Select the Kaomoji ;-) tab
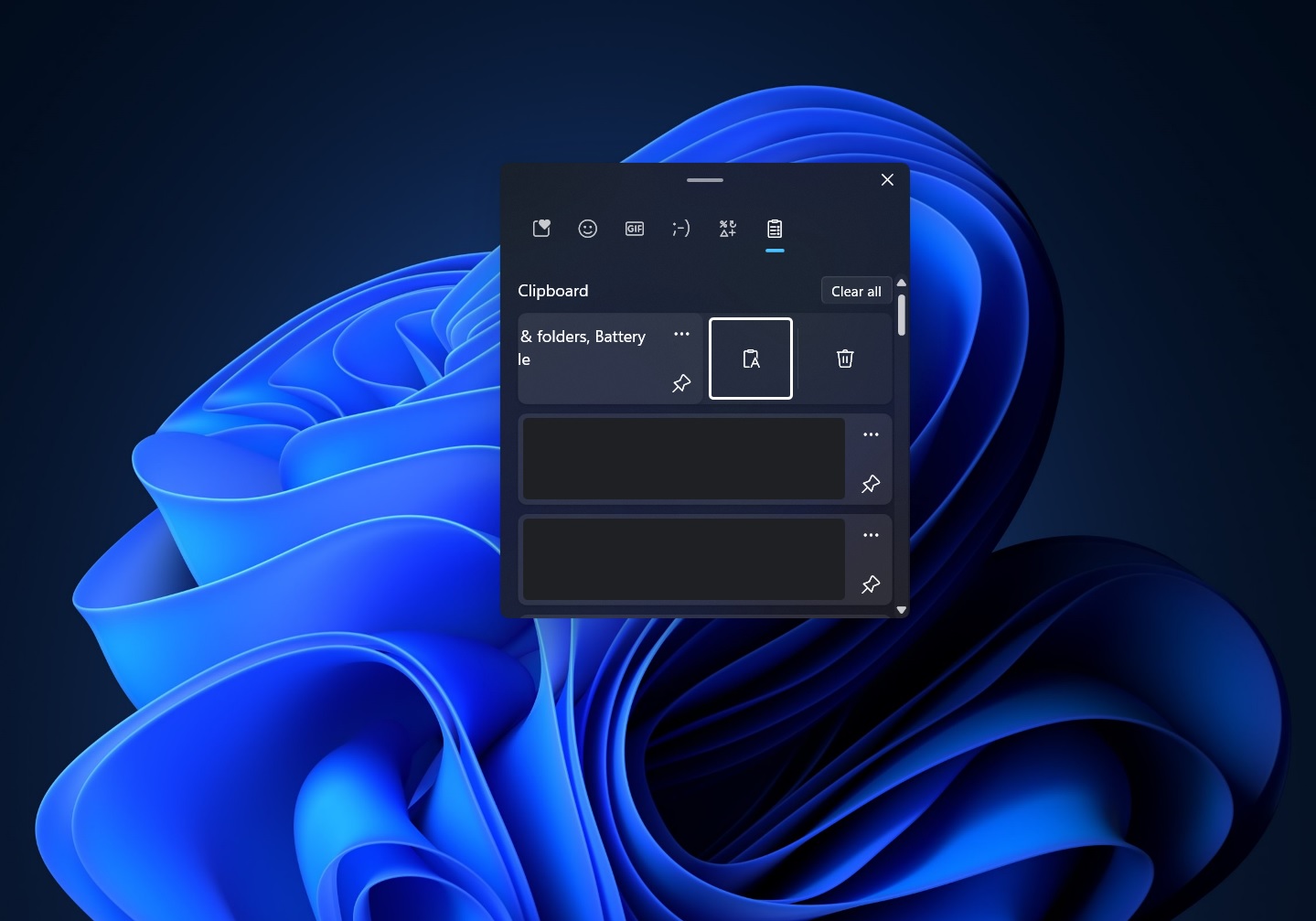The image size is (1316, 921). click(681, 229)
